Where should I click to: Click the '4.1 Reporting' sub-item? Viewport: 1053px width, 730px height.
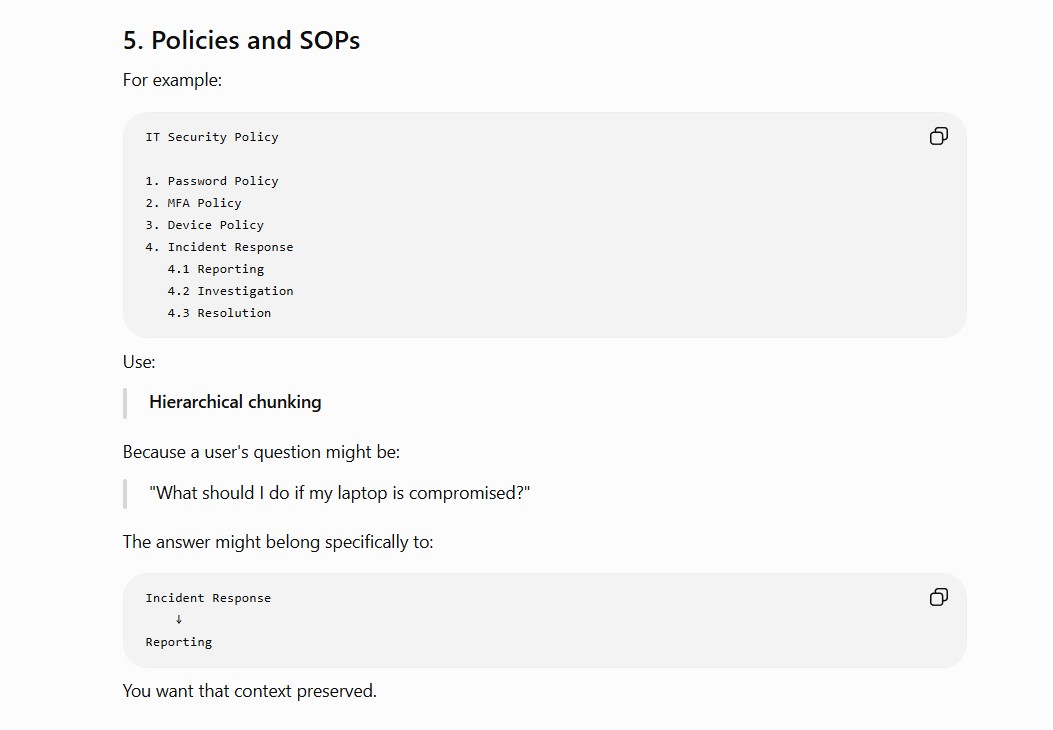click(x=216, y=269)
